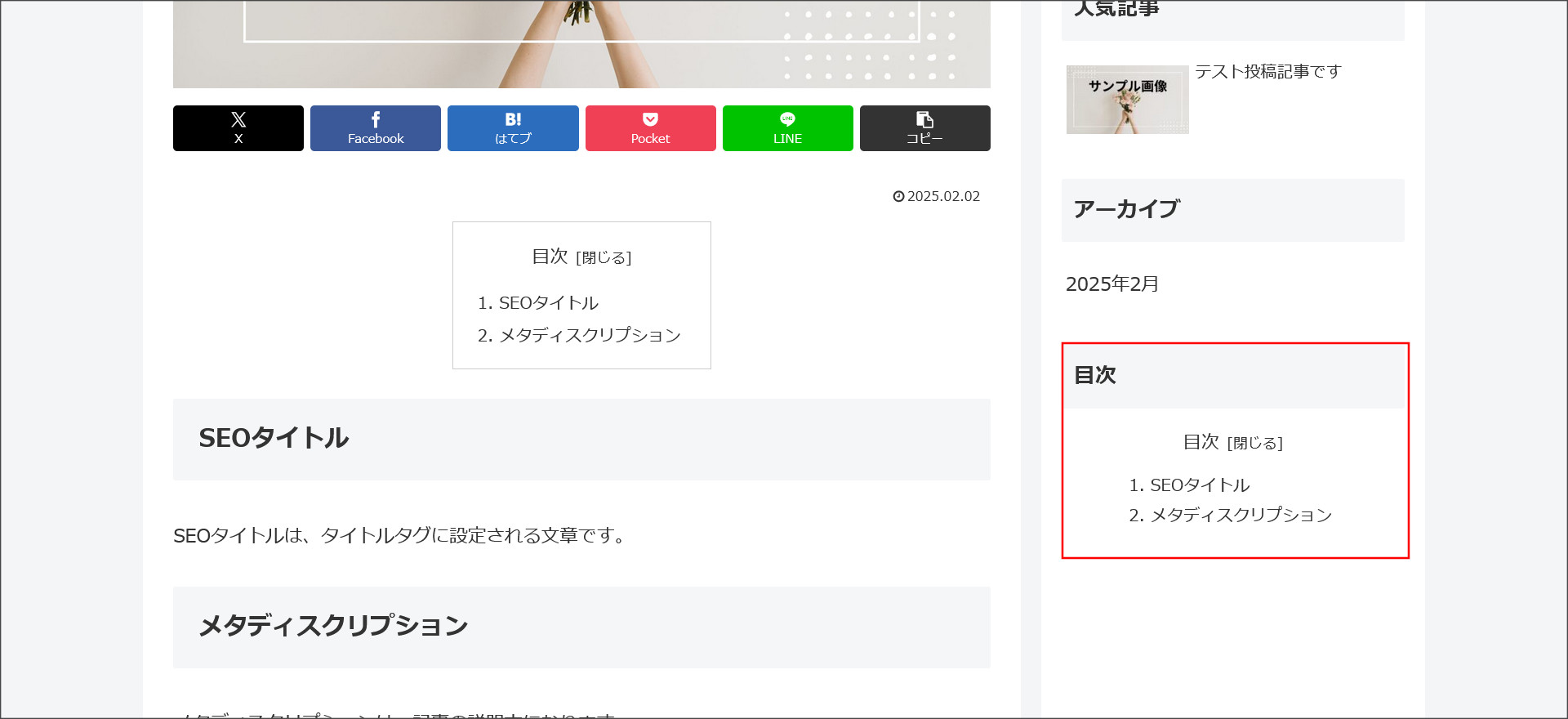Share the post on Facebook
The height and width of the screenshot is (719, 1568).
376,128
